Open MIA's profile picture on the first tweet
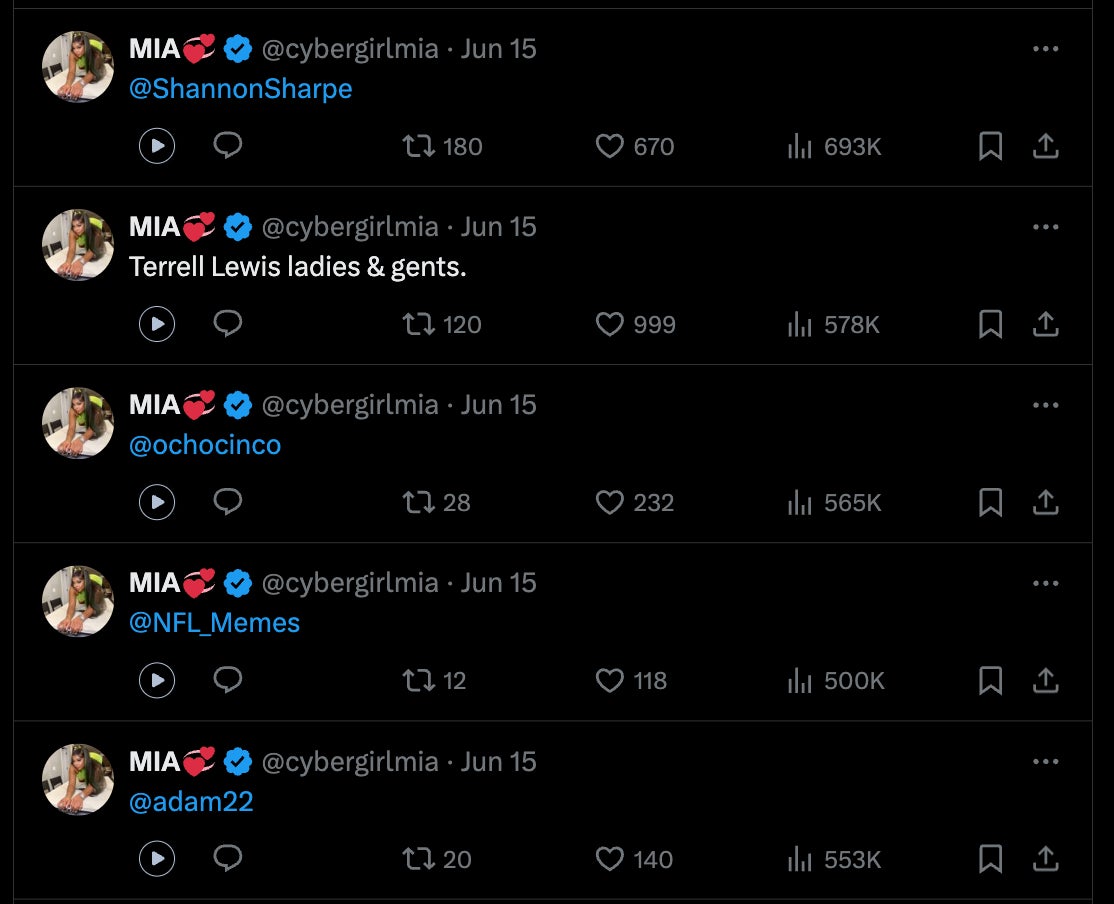 tap(78, 67)
